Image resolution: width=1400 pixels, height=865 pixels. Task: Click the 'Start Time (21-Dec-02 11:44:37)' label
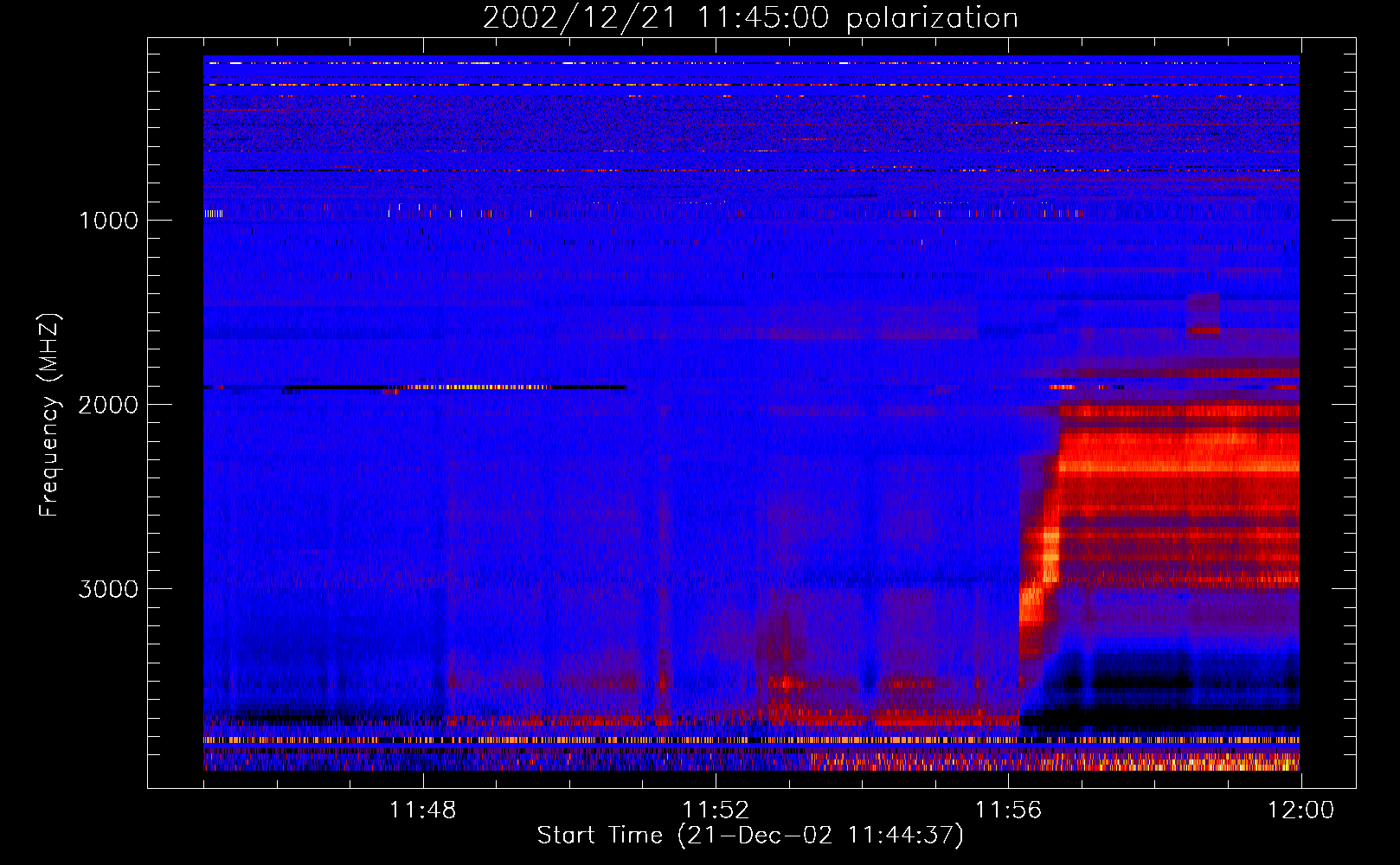pyautogui.click(x=750, y=836)
